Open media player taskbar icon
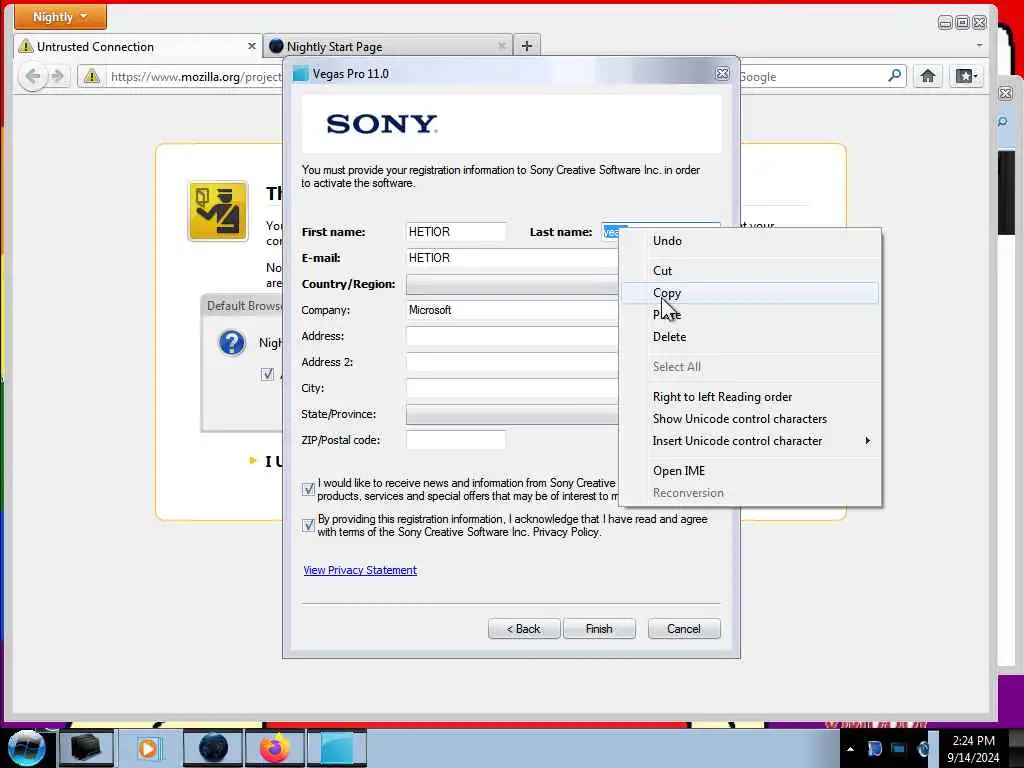This screenshot has height=768, width=1024. tap(148, 748)
